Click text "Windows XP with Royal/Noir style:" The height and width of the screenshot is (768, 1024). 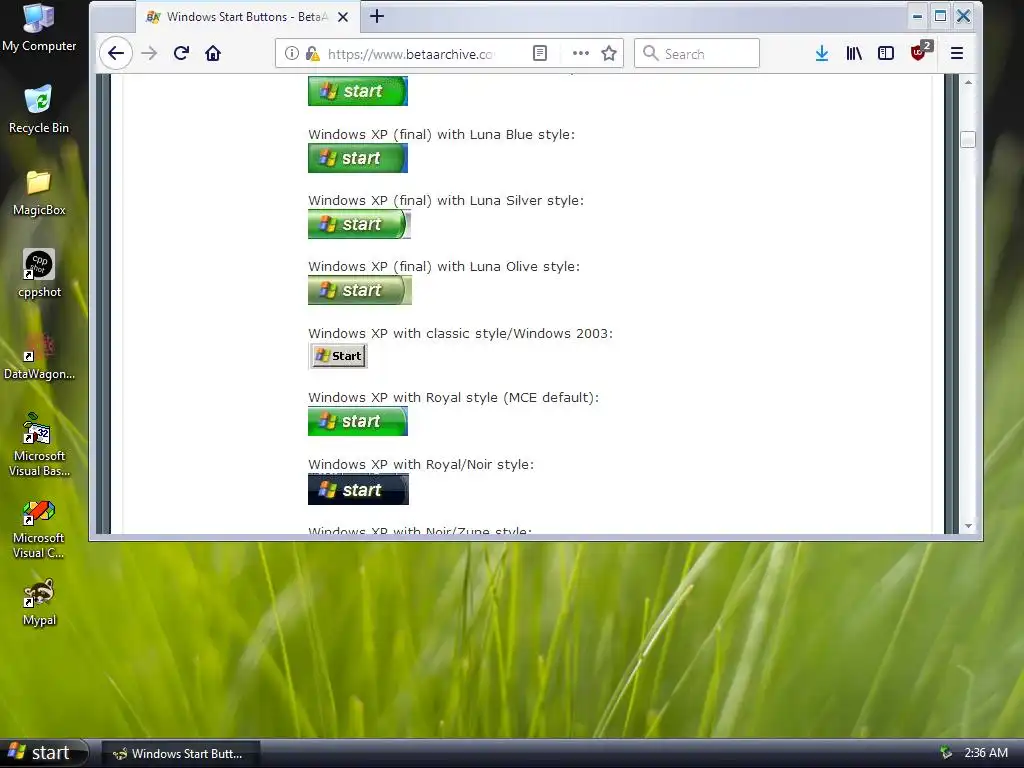421,464
